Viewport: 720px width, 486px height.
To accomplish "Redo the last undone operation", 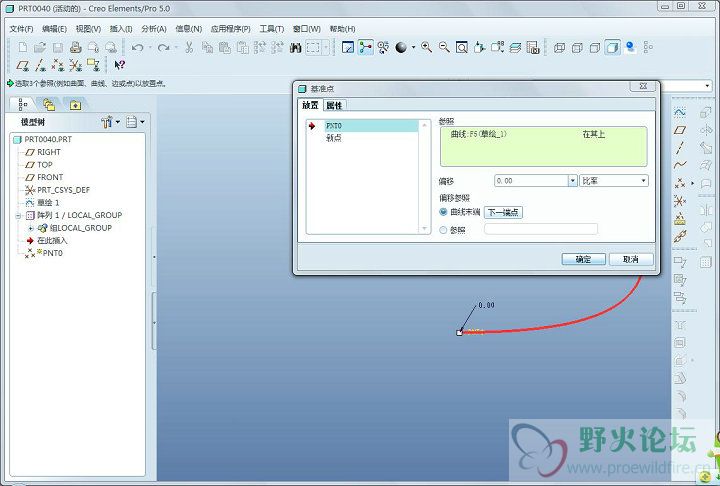I will coord(163,47).
